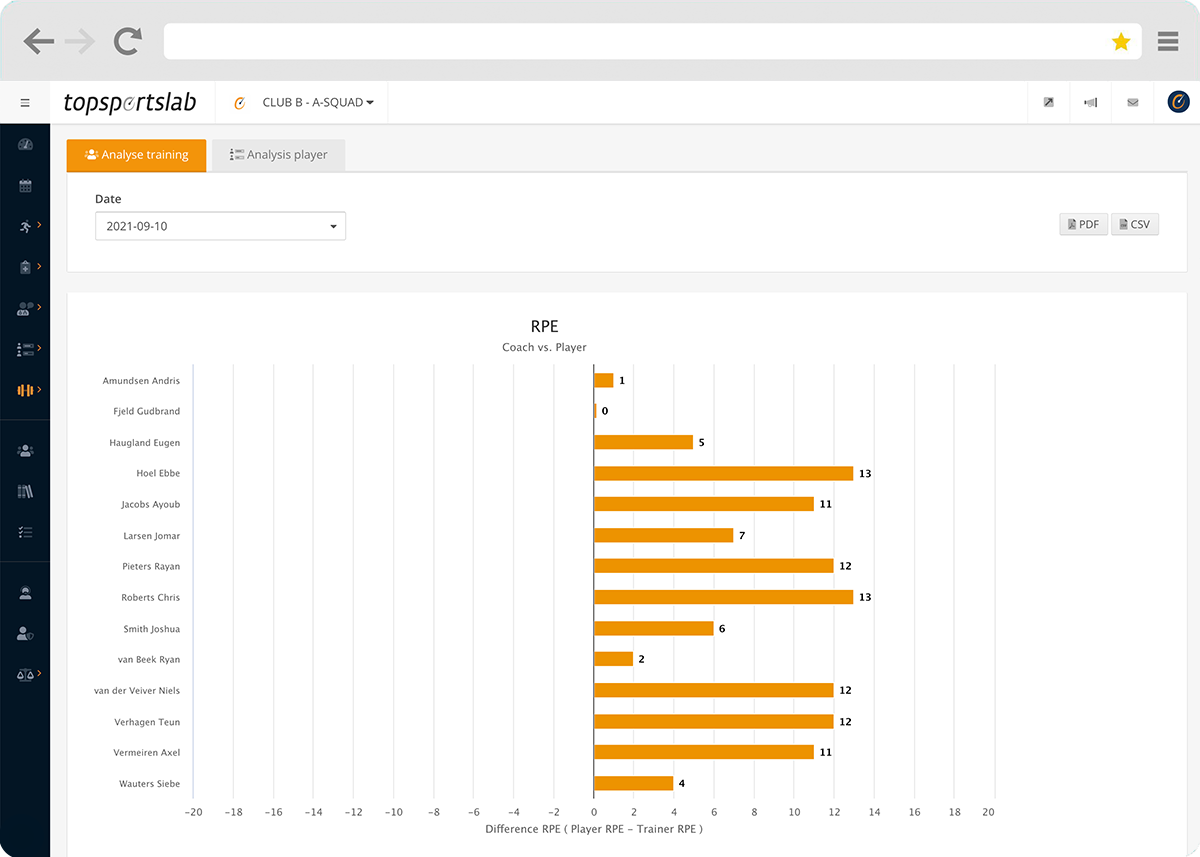Click the player name 'Verhagen Teun'
Viewport: 1200px width, 857px height.
[149, 722]
